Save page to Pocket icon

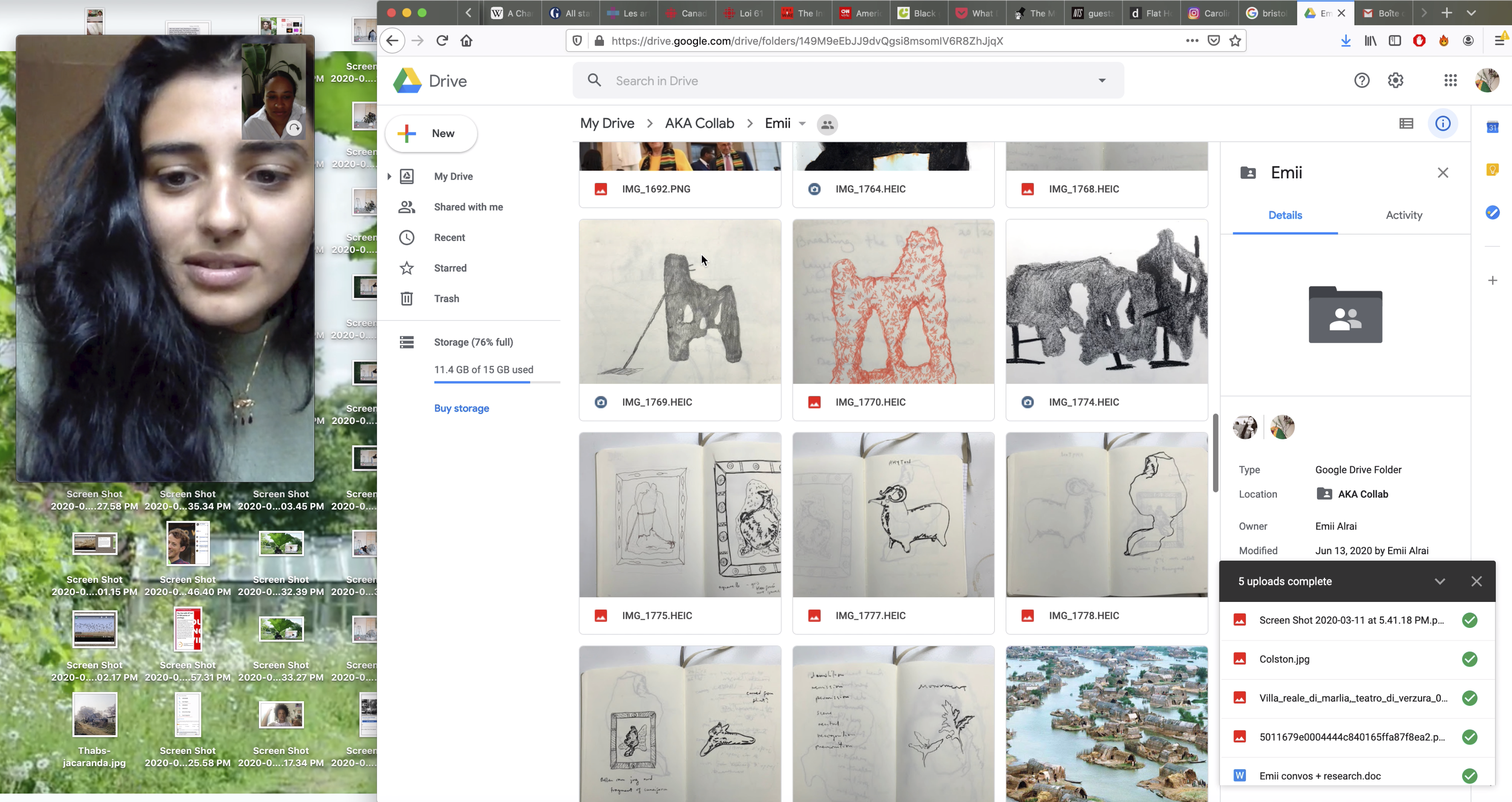1213,40
